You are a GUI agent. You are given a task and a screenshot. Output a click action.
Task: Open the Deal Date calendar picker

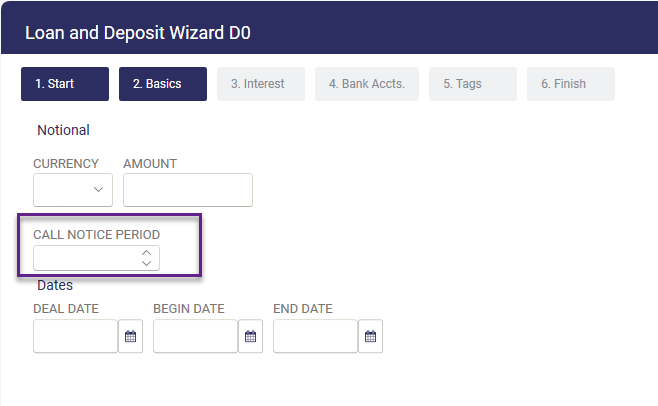(x=131, y=336)
